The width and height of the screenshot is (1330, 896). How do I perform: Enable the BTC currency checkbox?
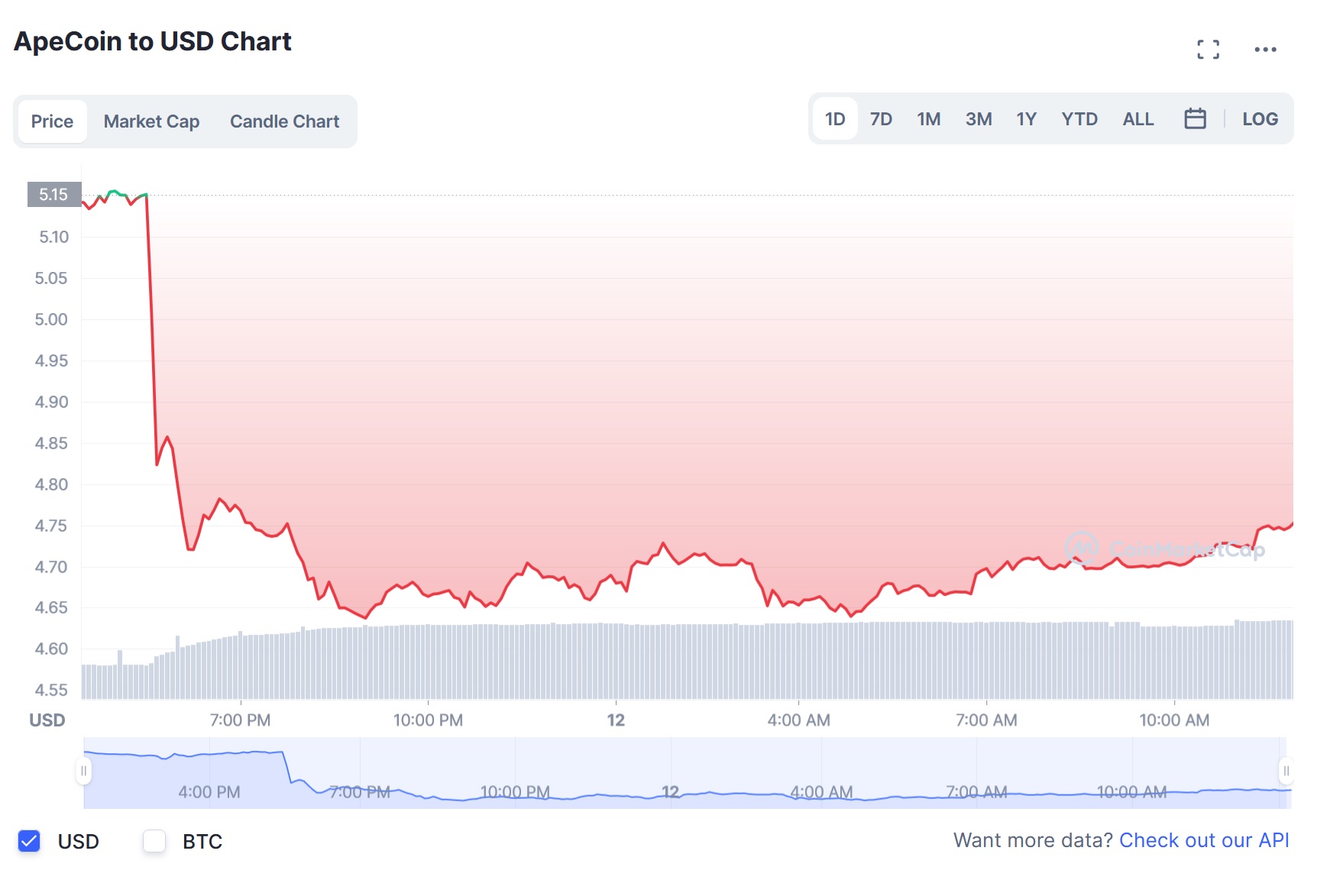[154, 841]
